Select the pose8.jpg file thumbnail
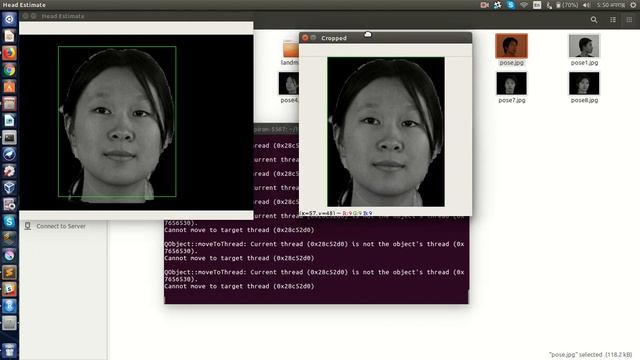 coord(584,83)
